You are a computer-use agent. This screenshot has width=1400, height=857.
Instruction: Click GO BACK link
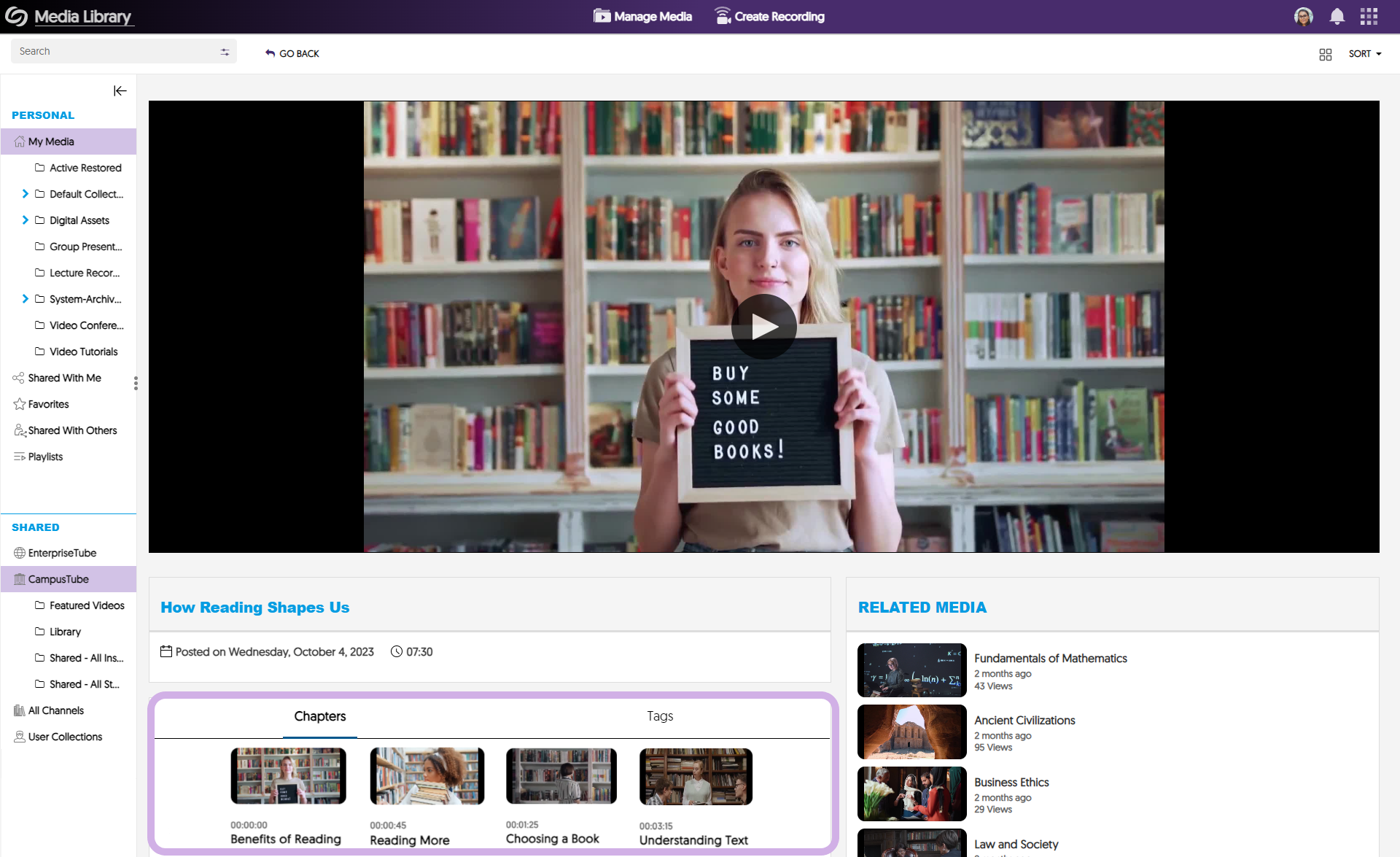(292, 54)
